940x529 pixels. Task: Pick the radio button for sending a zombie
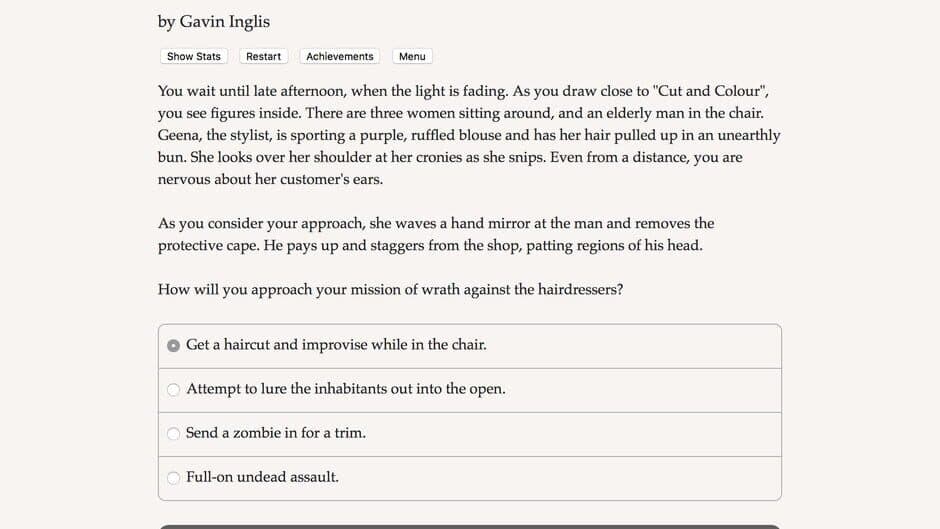(x=174, y=433)
